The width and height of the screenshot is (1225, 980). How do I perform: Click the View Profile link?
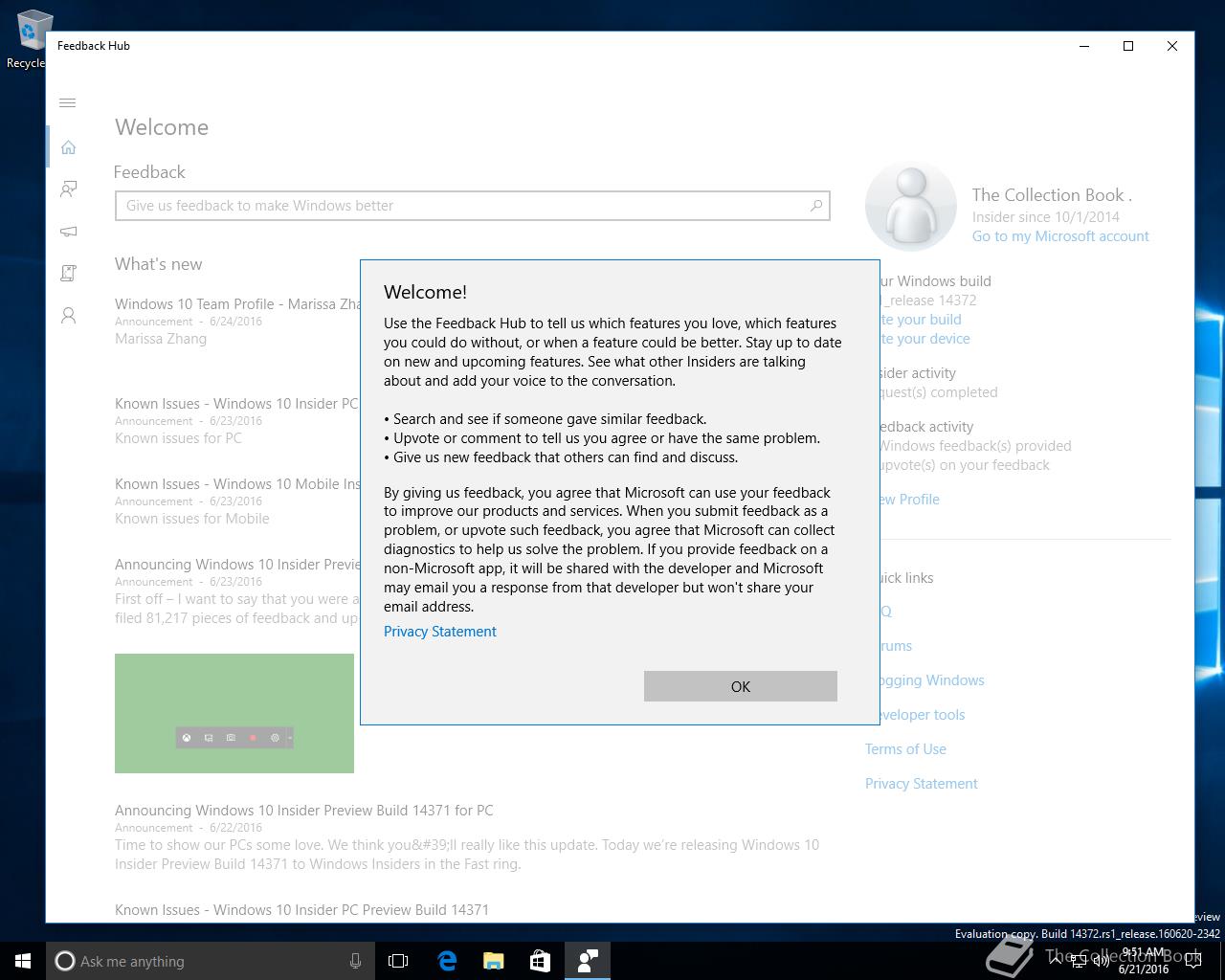pos(909,500)
